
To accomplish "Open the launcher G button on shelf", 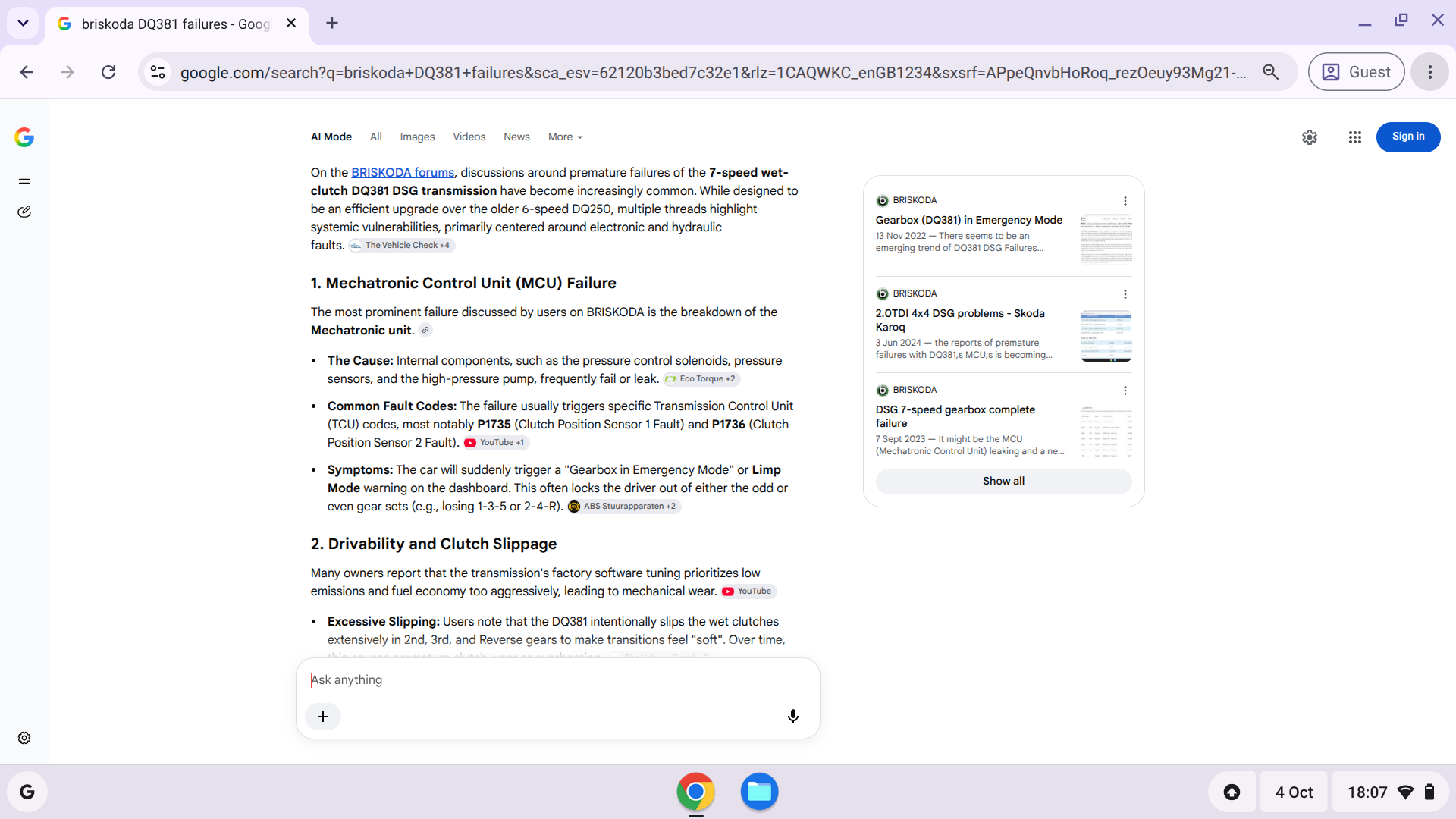I will click(27, 792).
